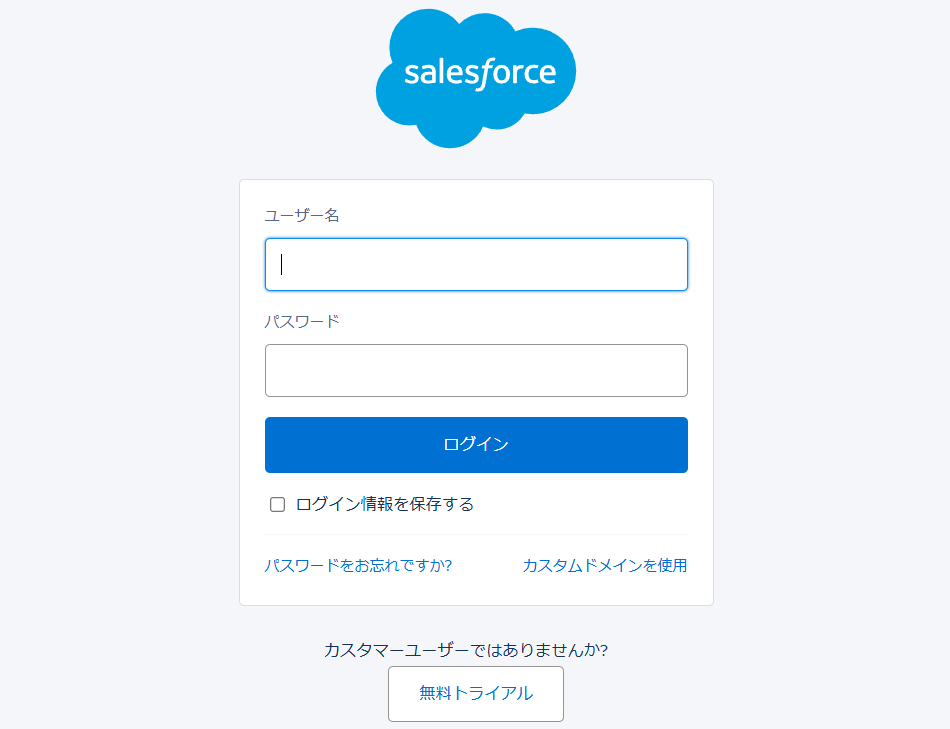Click the divider line above the password link

(x=476, y=535)
